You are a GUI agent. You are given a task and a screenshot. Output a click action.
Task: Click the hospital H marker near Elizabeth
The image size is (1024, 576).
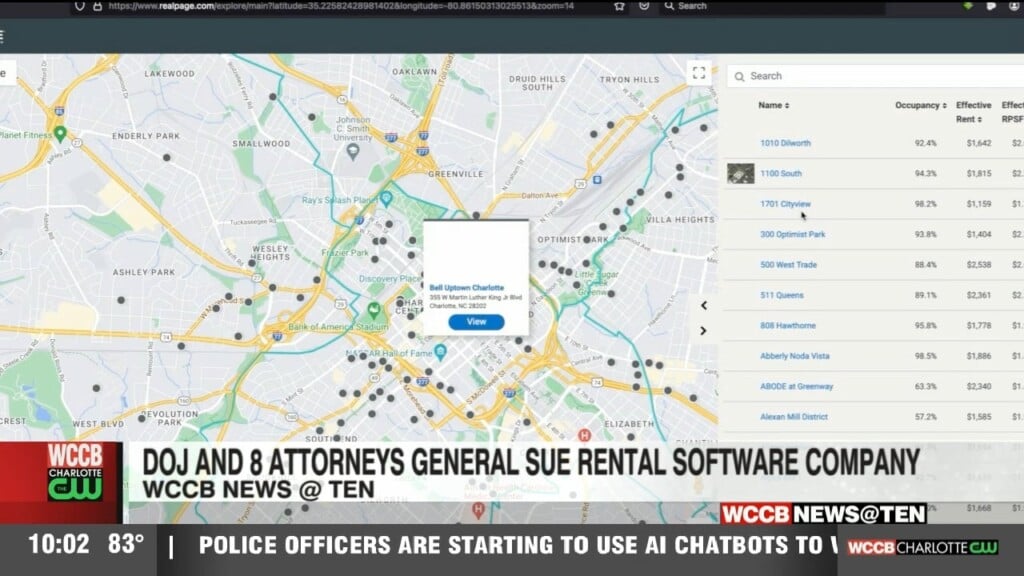(584, 435)
